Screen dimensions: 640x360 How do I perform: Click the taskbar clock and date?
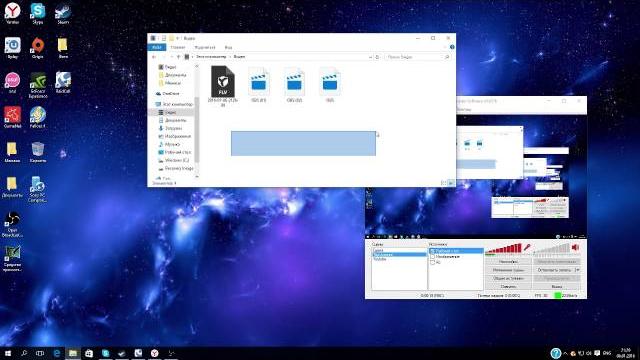[625, 353]
